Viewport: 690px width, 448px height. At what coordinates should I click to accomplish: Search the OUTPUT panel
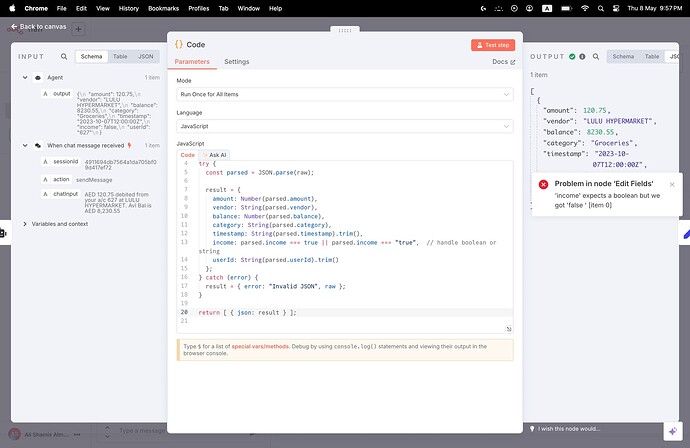point(596,56)
